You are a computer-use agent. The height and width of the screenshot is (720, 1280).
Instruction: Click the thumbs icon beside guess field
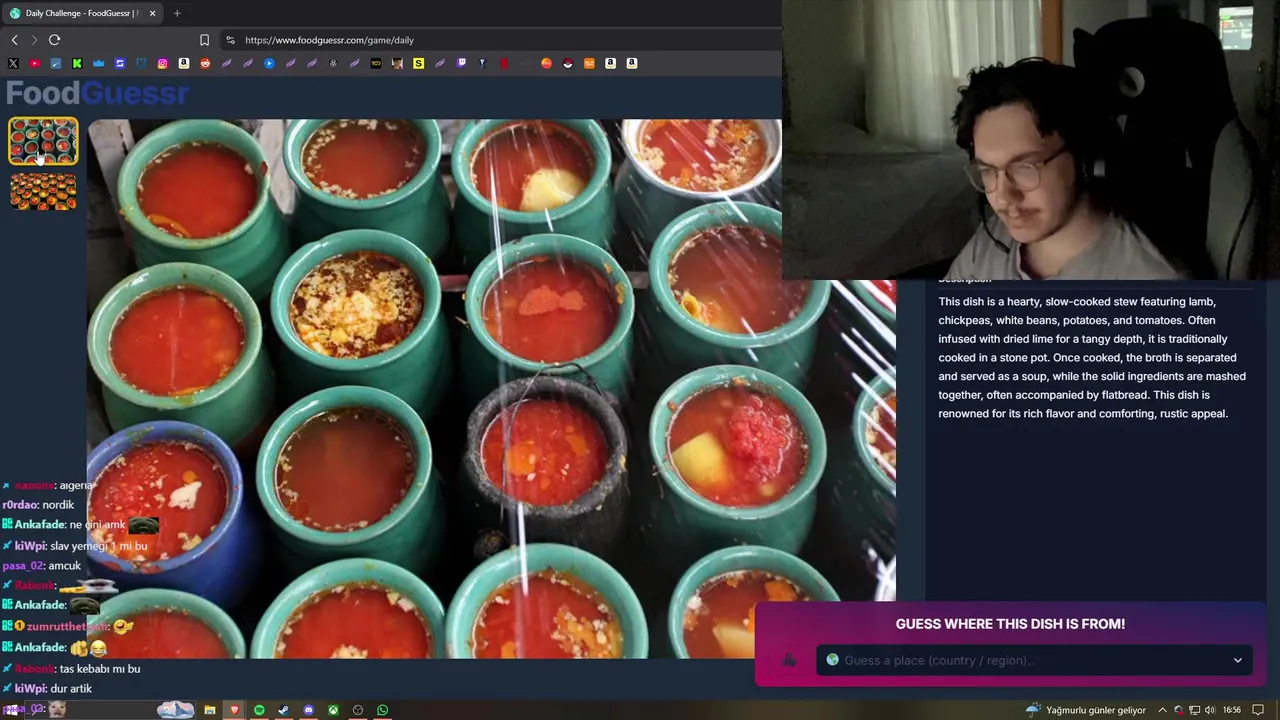[789, 660]
